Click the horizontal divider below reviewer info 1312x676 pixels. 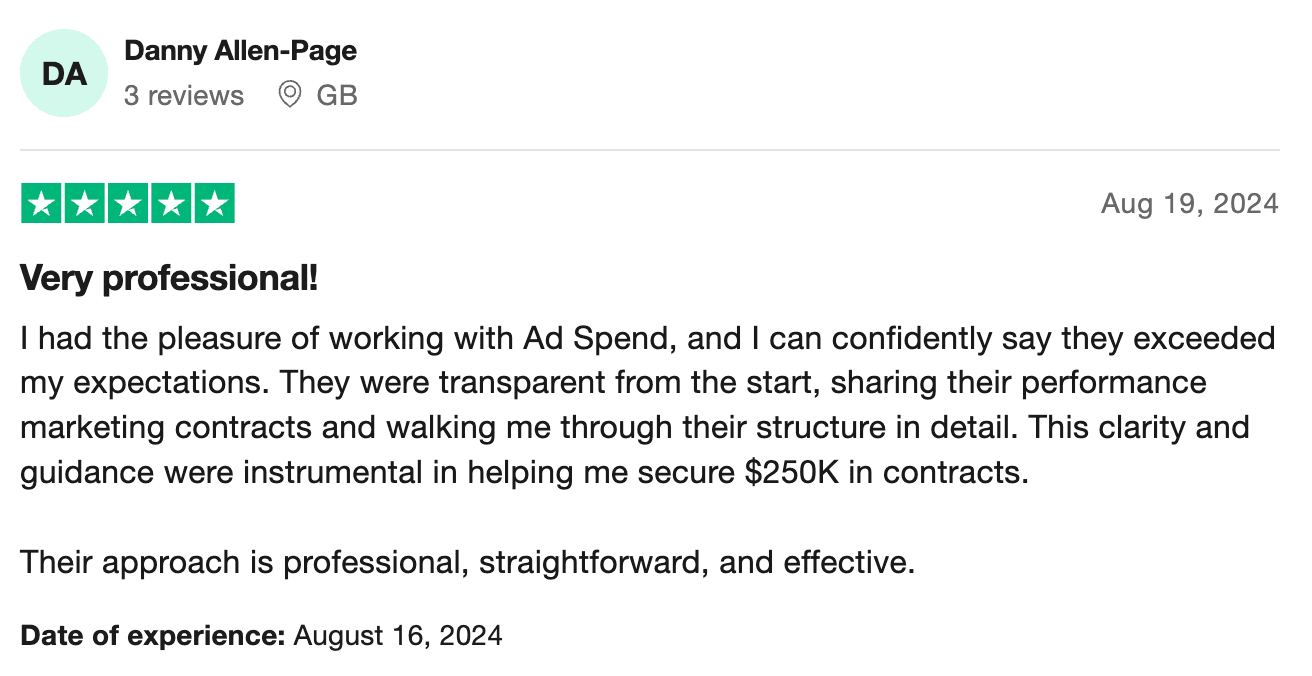tap(650, 150)
